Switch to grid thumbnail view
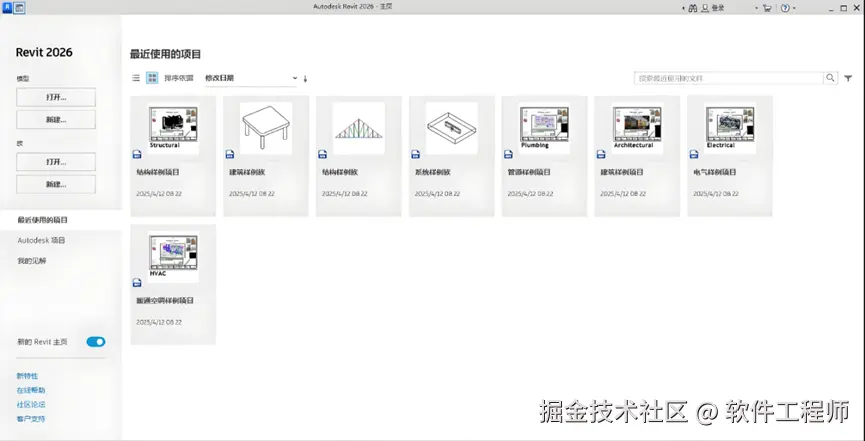This screenshot has height=441, width=865. coord(152,78)
